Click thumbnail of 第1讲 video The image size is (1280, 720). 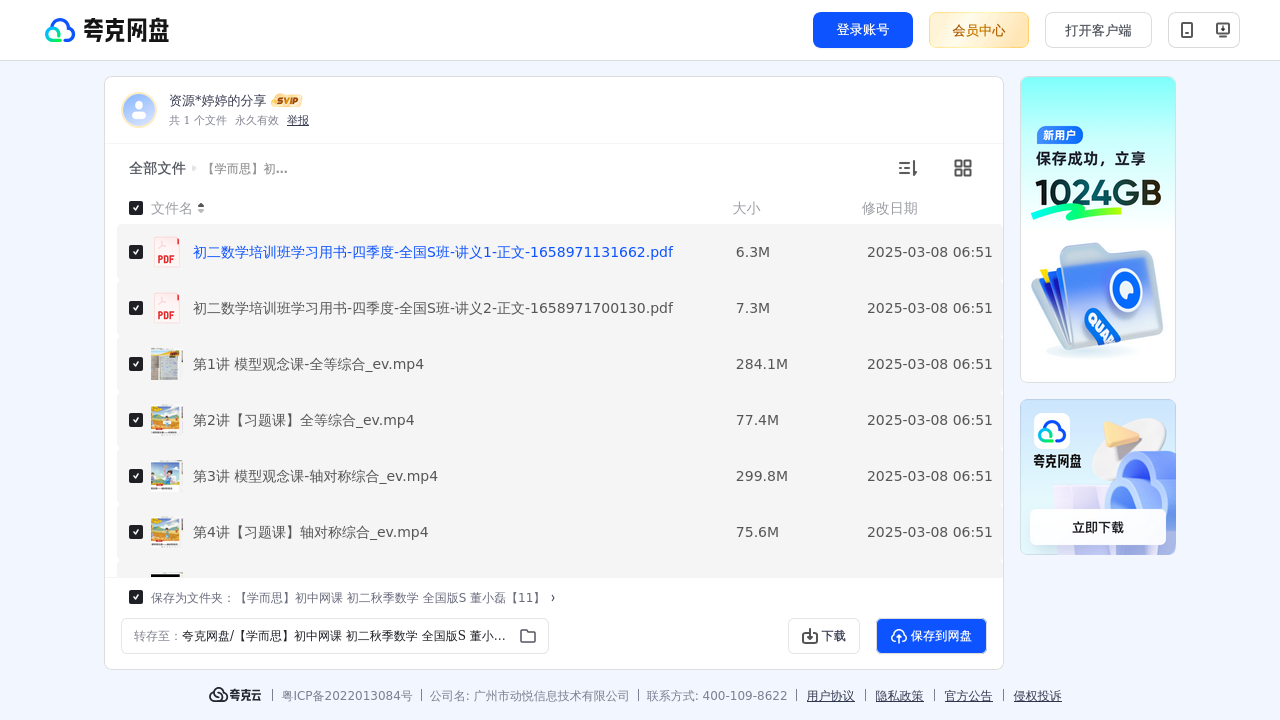(x=167, y=364)
